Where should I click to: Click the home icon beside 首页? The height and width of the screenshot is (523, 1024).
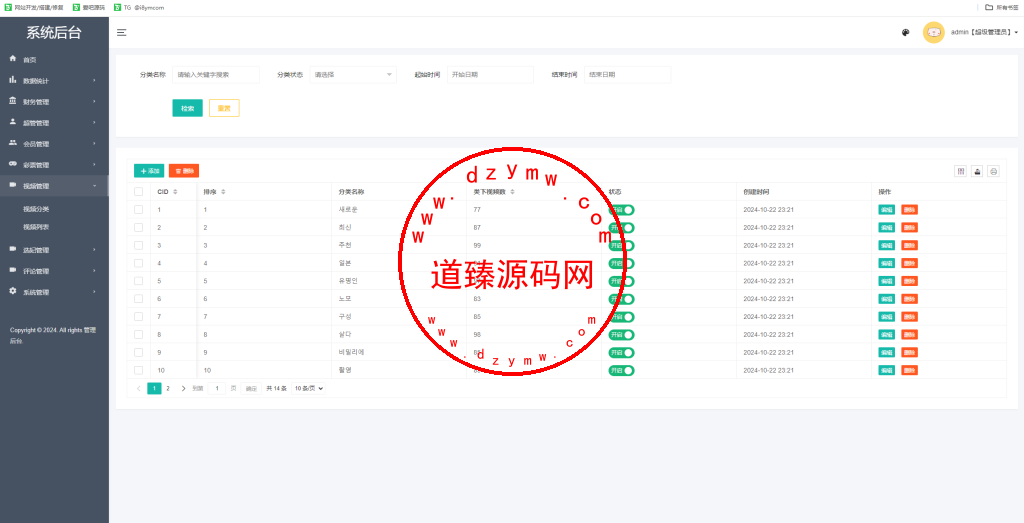pyautogui.click(x=12, y=59)
